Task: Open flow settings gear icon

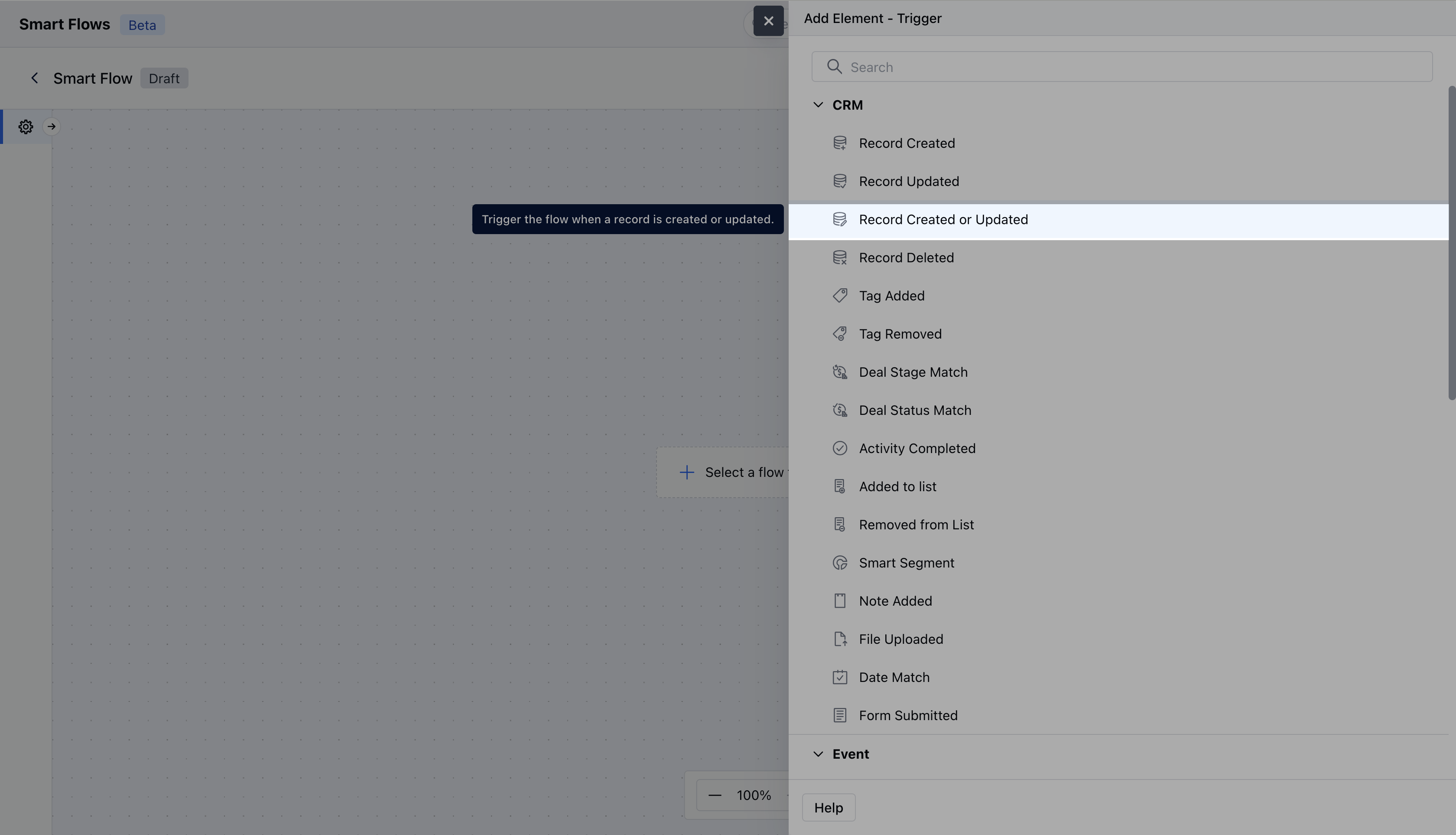Action: 26,127
